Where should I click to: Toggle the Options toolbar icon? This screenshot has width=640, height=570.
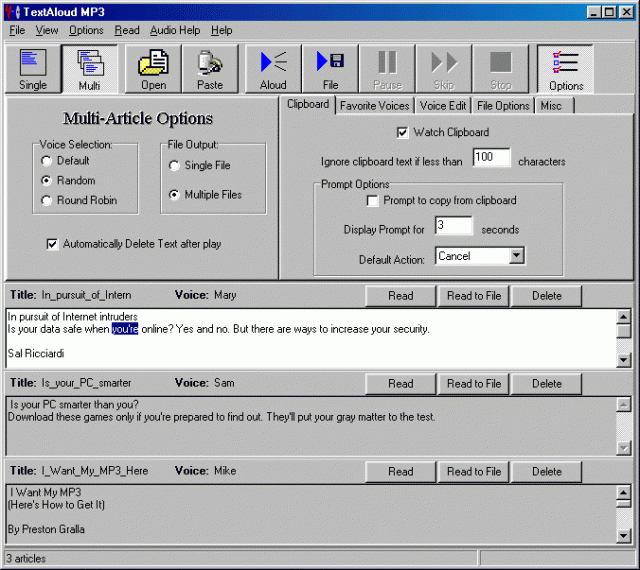[x=565, y=69]
